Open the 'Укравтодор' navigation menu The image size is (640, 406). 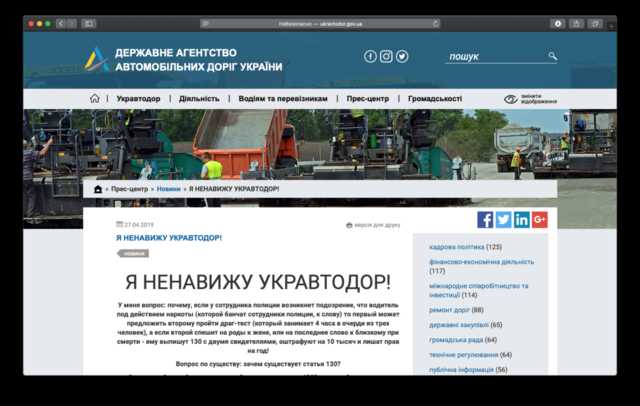pos(138,99)
